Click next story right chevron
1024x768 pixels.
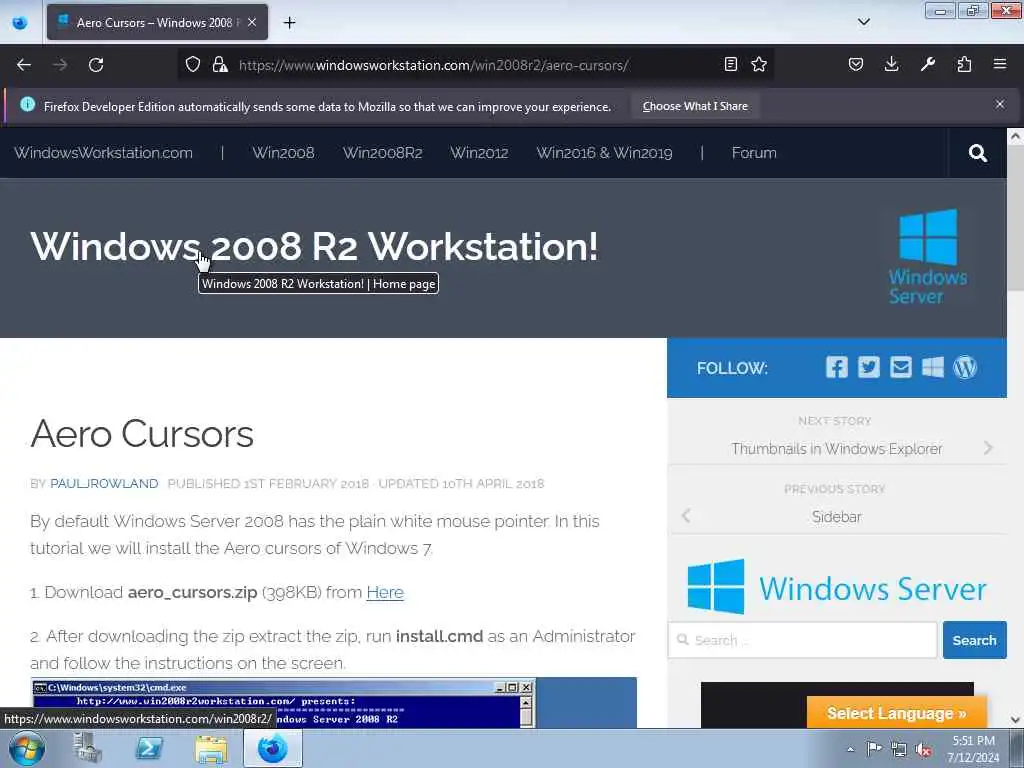point(988,448)
